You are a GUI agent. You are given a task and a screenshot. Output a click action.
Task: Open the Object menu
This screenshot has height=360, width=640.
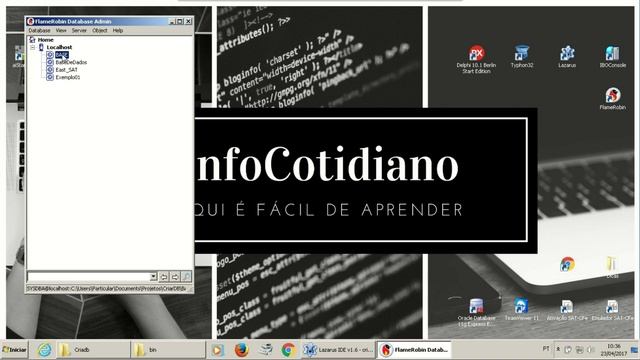100,31
